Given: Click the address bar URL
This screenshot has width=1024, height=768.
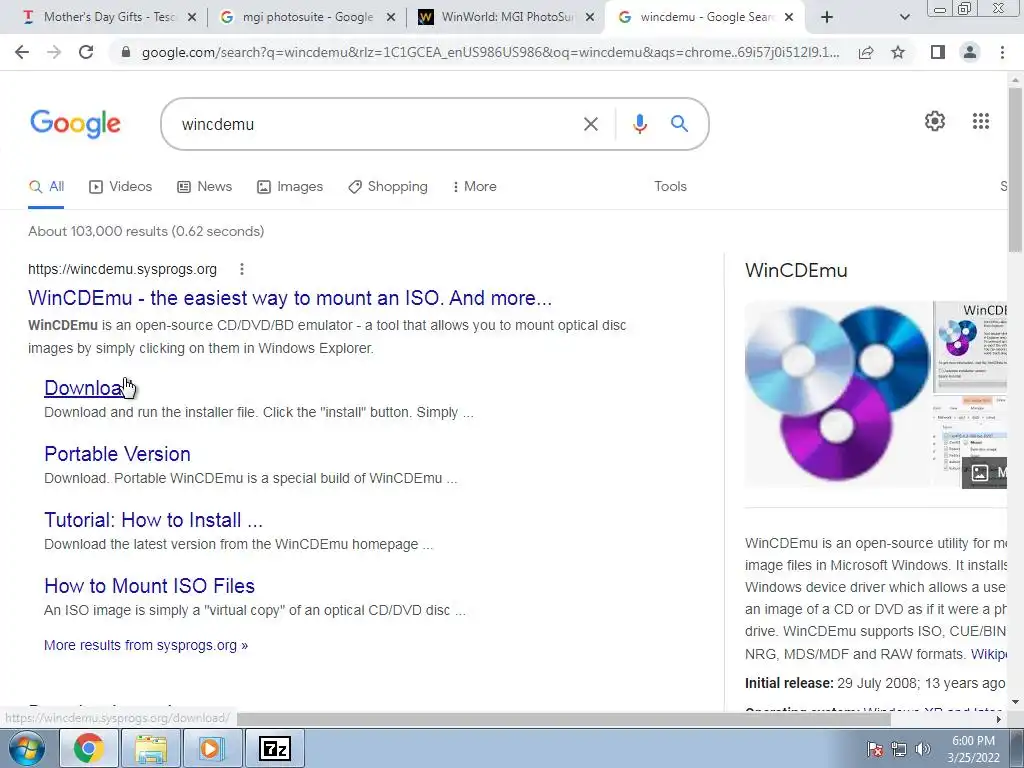Looking at the screenshot, I should [490, 52].
